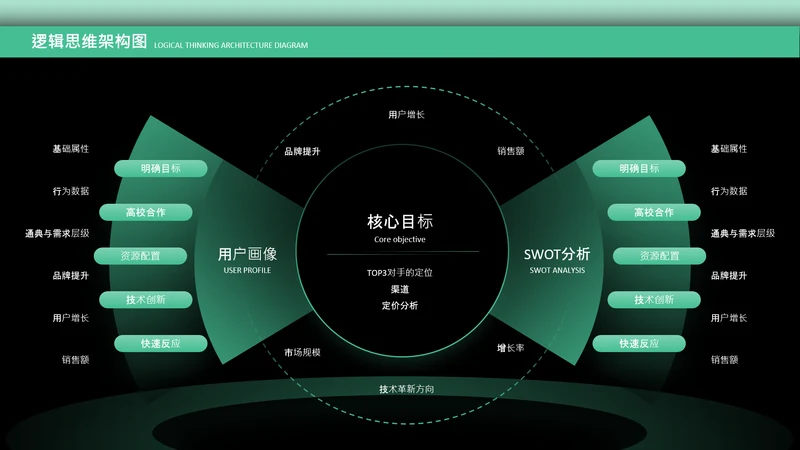Screen dimensions: 800x450
Task: Select 品牌提升 label on the dashed ring
Action: click(x=302, y=152)
